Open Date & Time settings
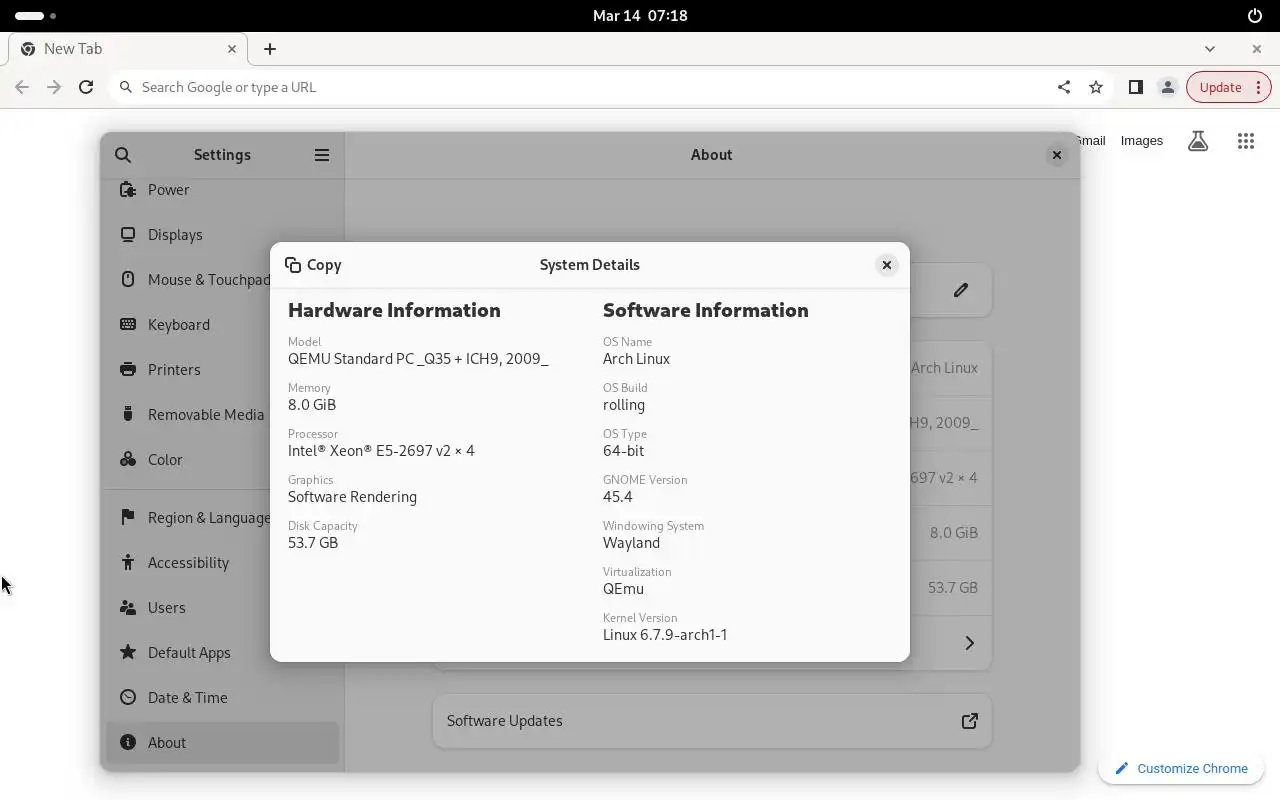 point(187,698)
